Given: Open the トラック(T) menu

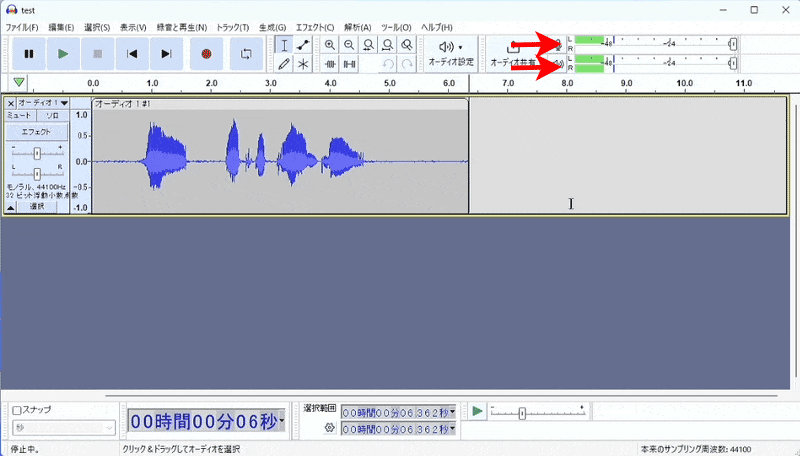Looking at the screenshot, I should click(x=233, y=27).
